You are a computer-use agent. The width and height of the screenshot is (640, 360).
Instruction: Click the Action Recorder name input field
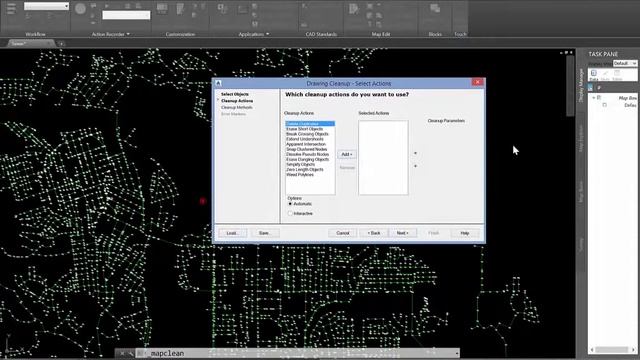[126, 15]
